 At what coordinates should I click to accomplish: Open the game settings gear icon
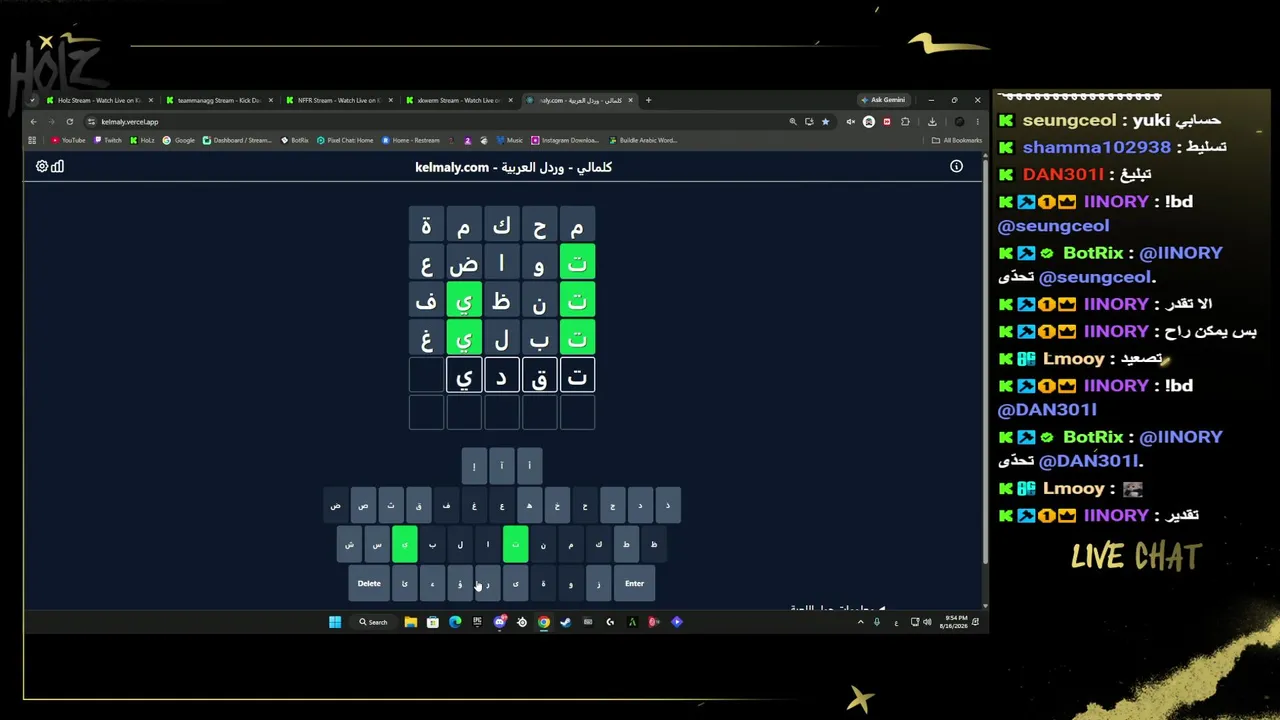[x=42, y=166]
